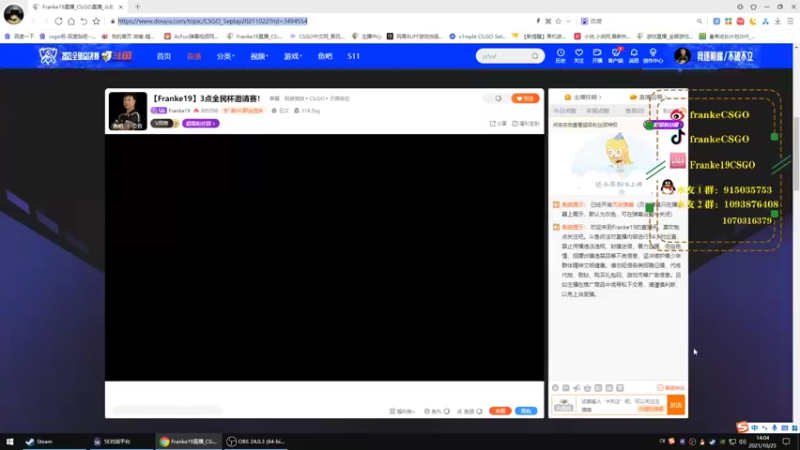Click the undo closed tab arrow icon
The image size is (800, 450).
(x=84, y=21)
